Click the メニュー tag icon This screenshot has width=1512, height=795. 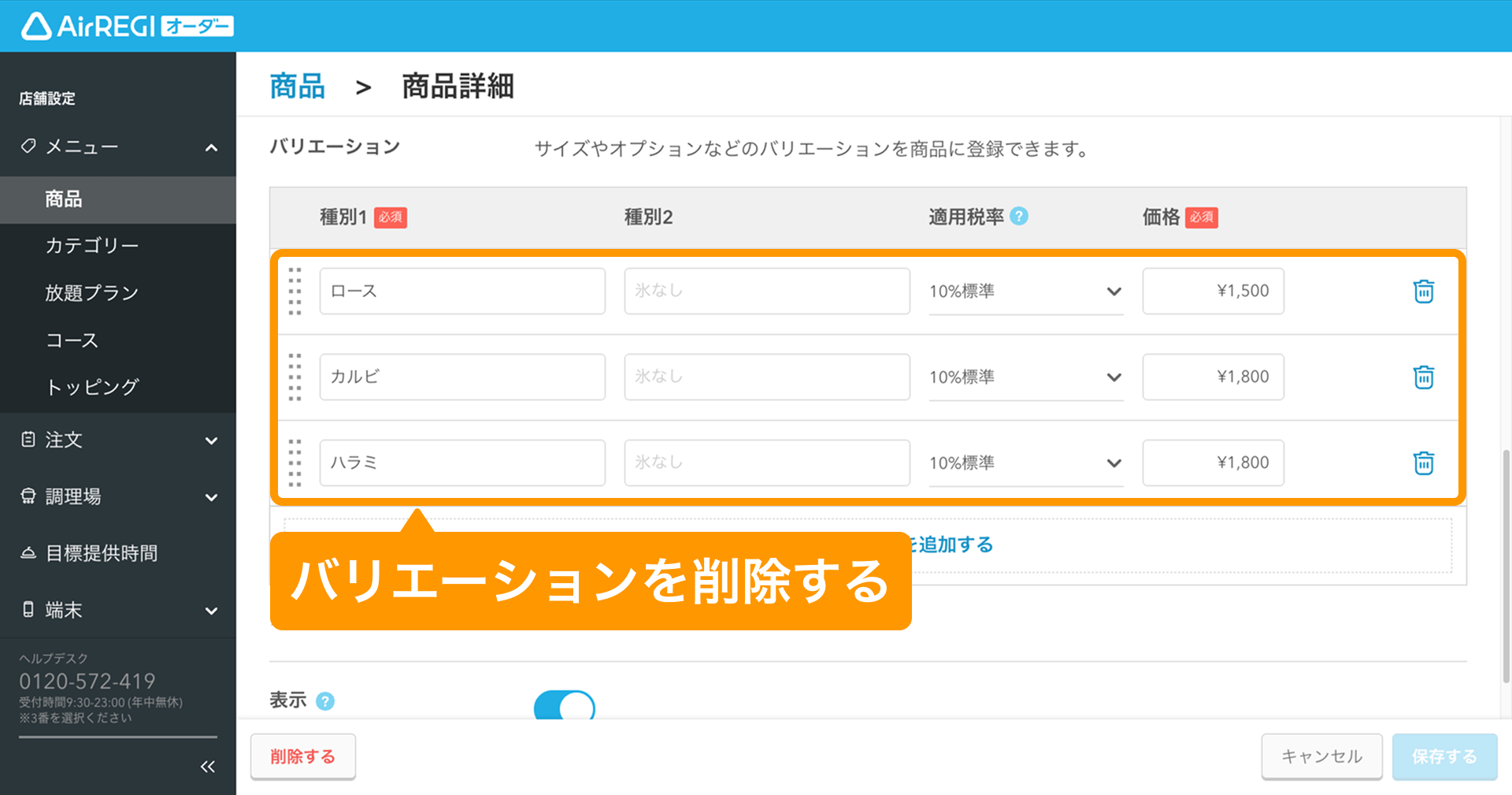tap(28, 147)
